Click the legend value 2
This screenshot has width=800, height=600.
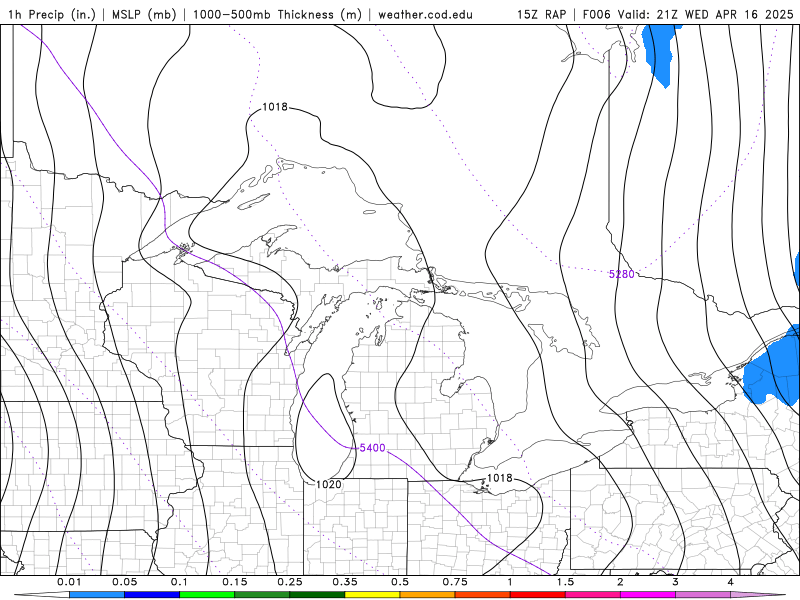tap(620, 582)
